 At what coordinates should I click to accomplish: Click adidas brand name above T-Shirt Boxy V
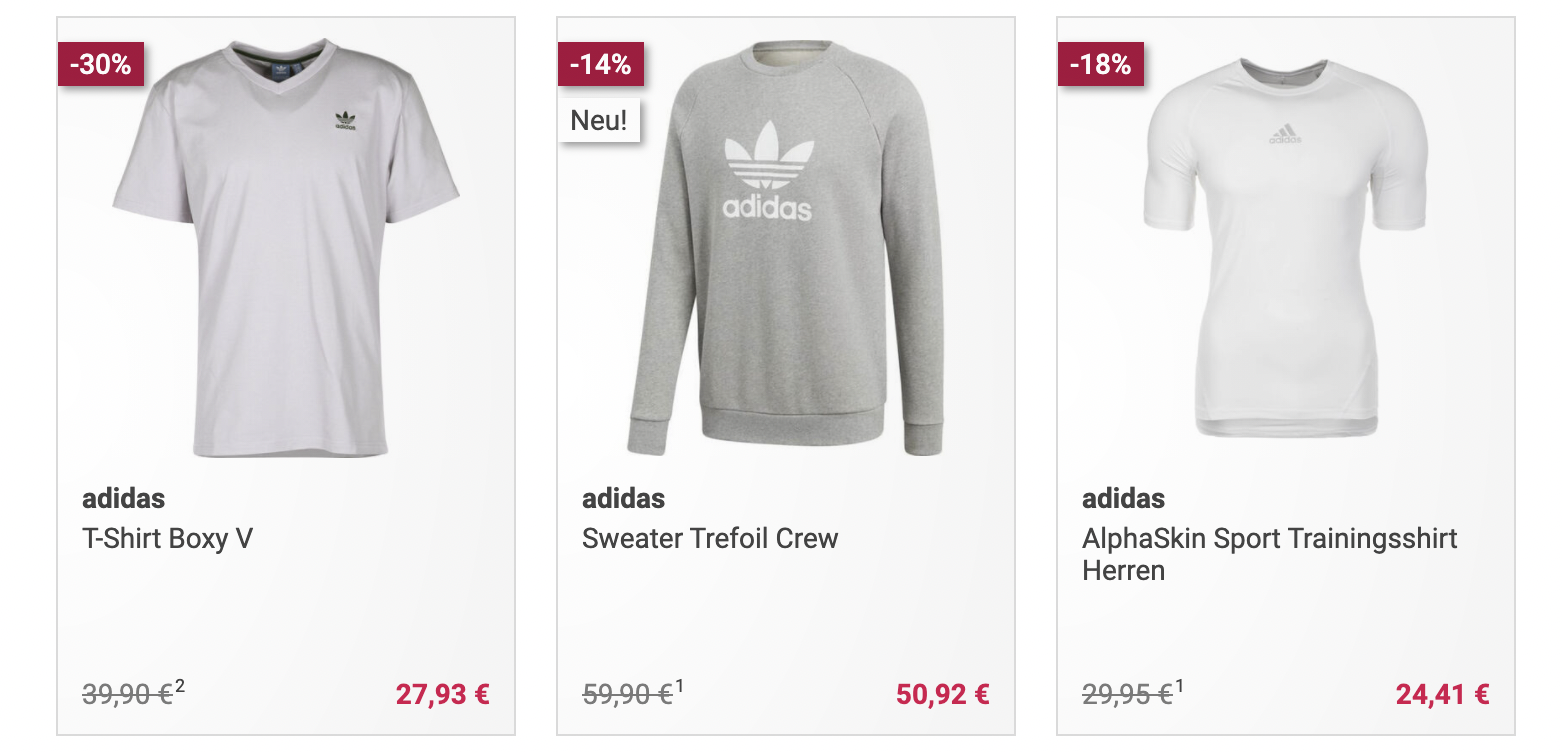click(123, 499)
